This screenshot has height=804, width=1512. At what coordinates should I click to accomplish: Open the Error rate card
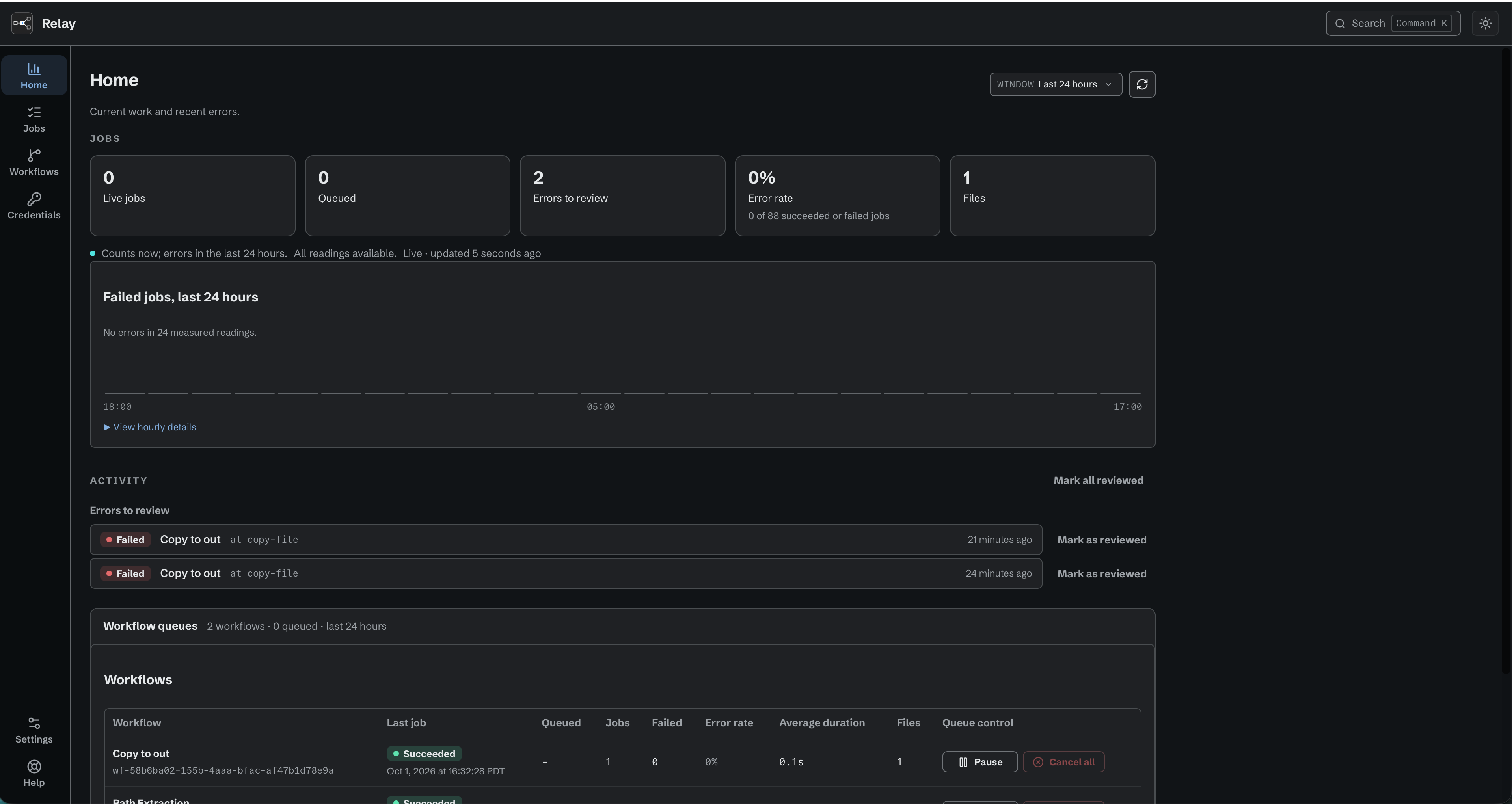(x=838, y=196)
